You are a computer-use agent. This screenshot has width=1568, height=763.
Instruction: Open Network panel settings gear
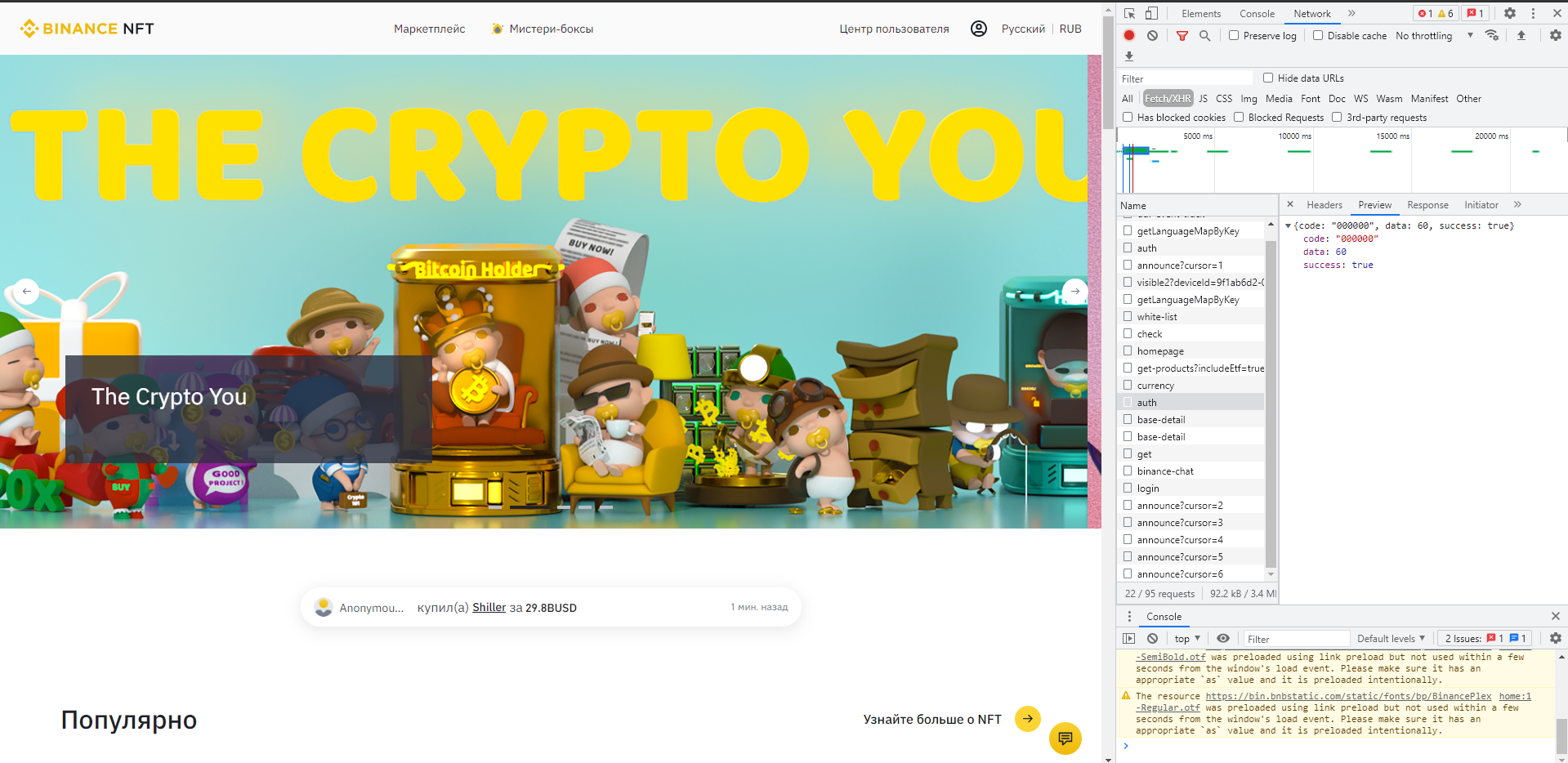click(x=1555, y=35)
